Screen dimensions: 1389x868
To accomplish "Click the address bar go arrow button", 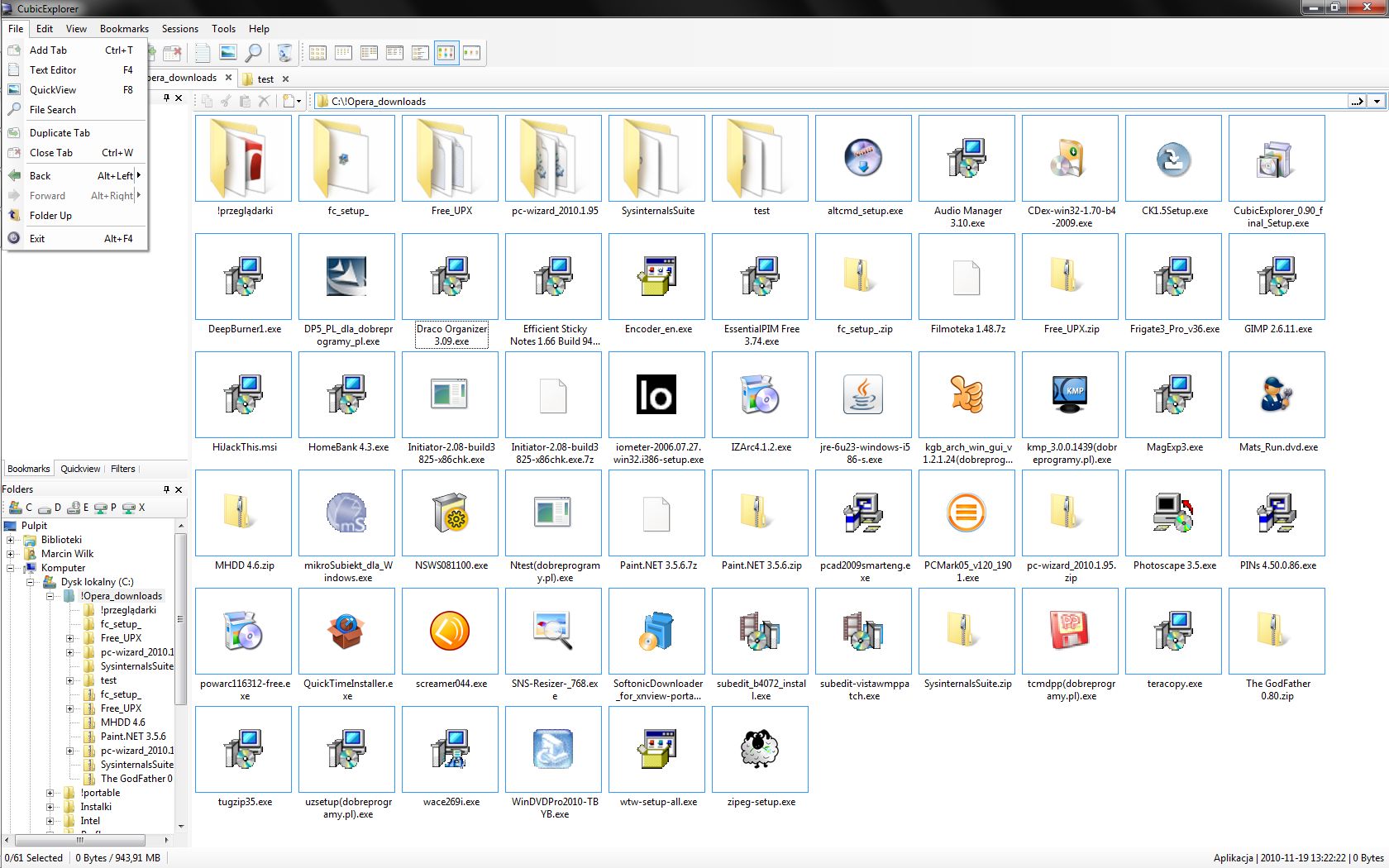I will (1357, 102).
